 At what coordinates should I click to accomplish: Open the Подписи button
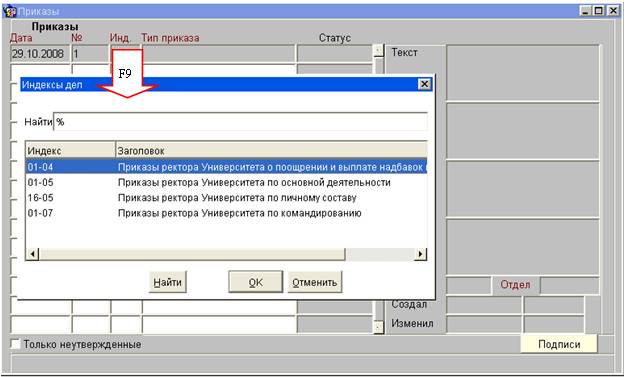[559, 344]
